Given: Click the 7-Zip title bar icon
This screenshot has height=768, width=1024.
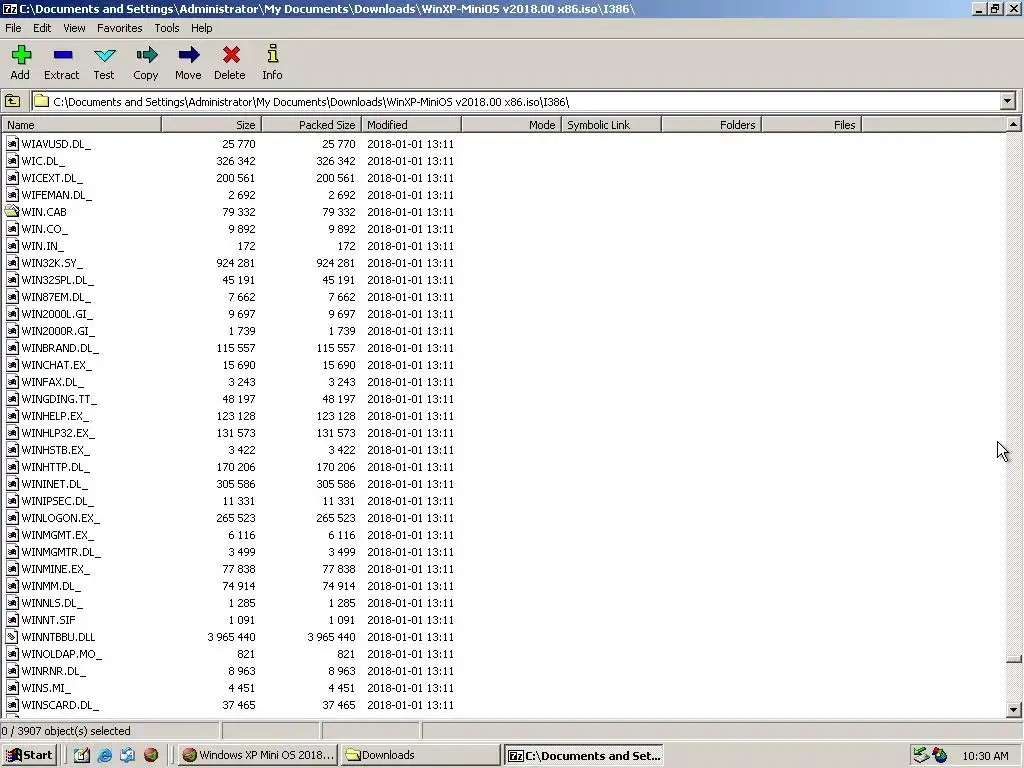Looking at the screenshot, I should (10, 8).
